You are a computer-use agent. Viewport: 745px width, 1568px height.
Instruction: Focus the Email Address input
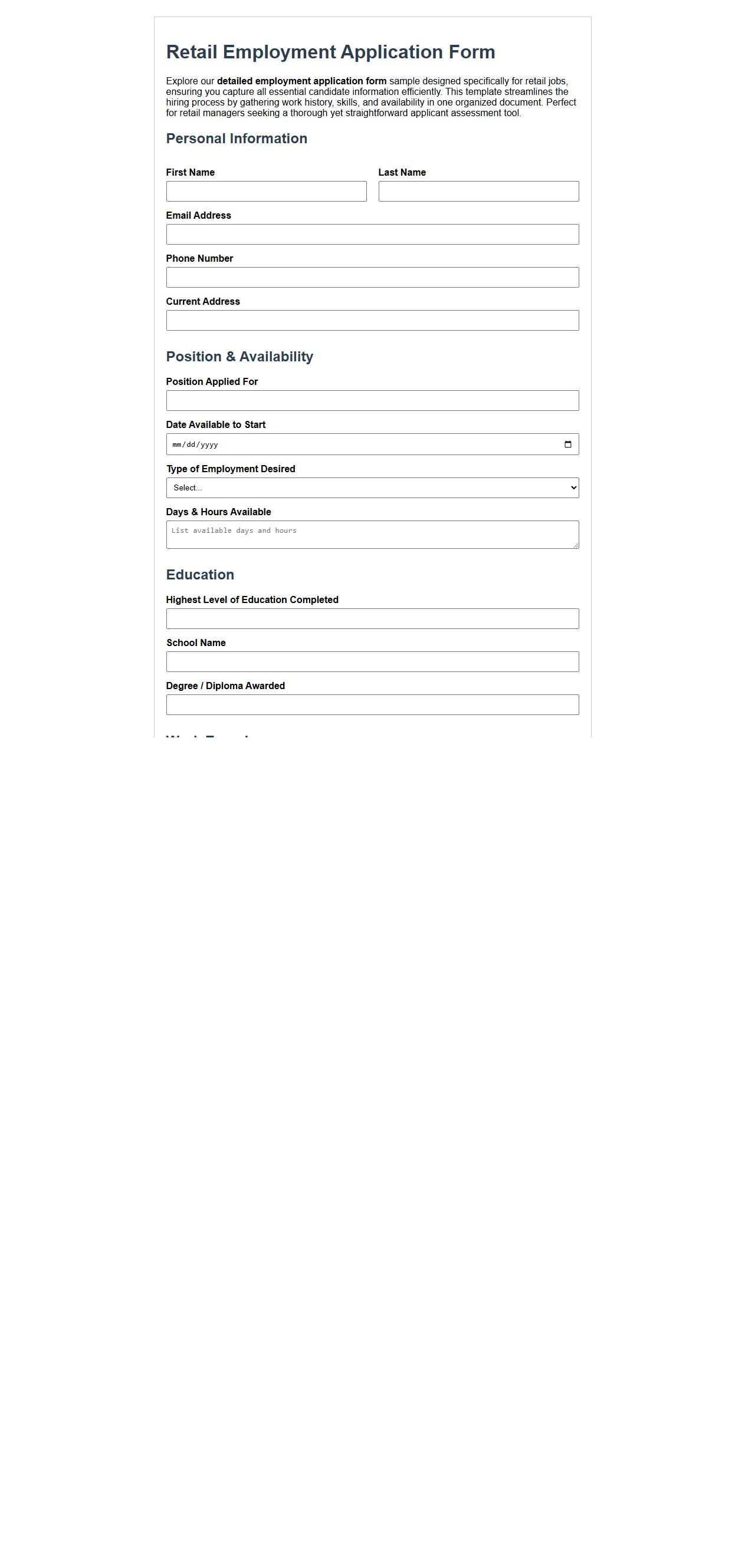click(x=372, y=235)
